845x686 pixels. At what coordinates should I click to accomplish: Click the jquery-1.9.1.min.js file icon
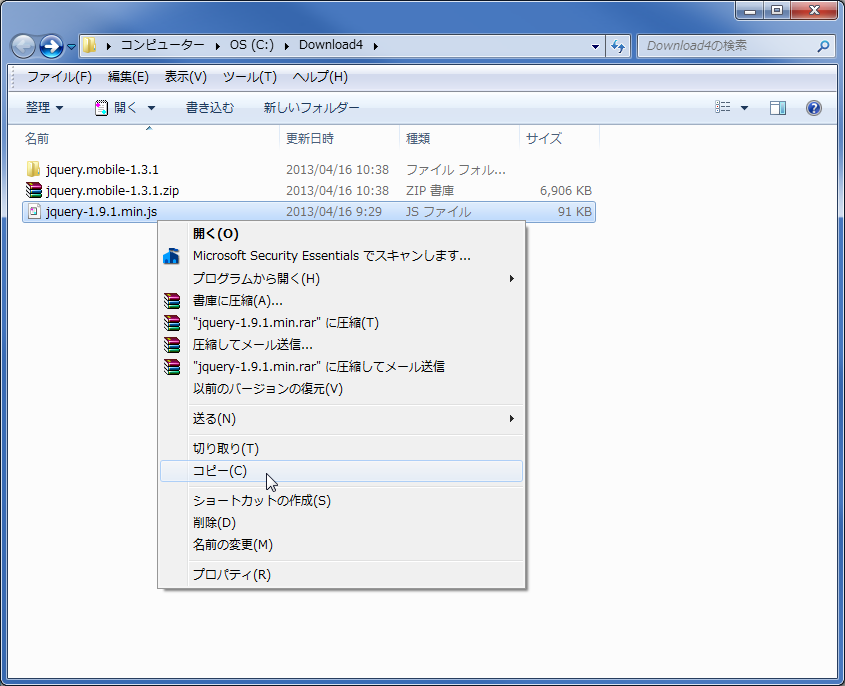pyautogui.click(x=34, y=211)
